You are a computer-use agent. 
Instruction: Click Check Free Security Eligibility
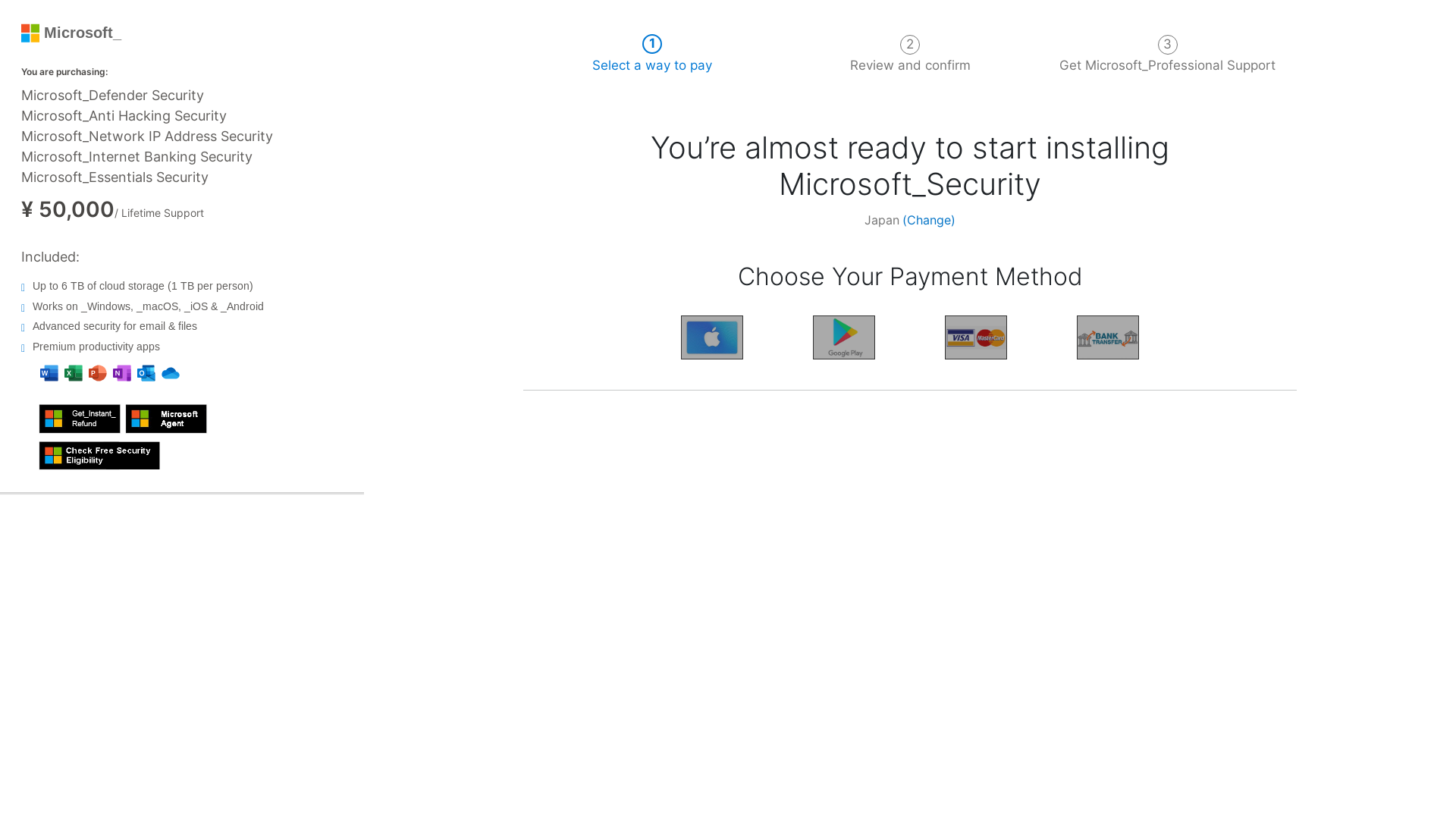99,456
